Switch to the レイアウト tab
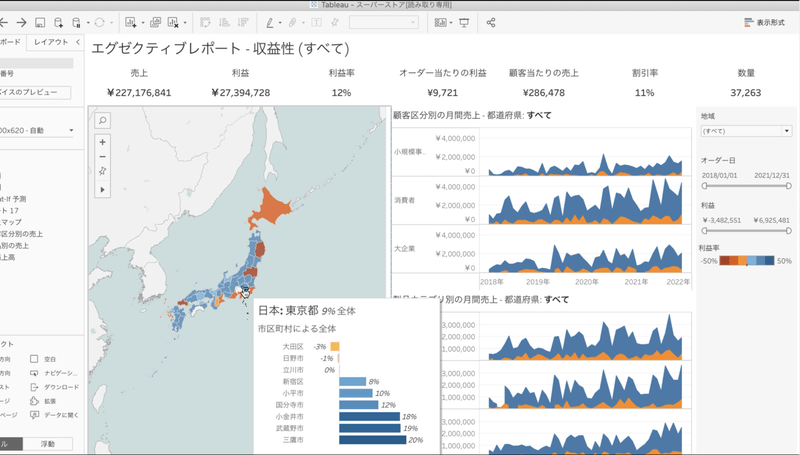 click(51, 42)
